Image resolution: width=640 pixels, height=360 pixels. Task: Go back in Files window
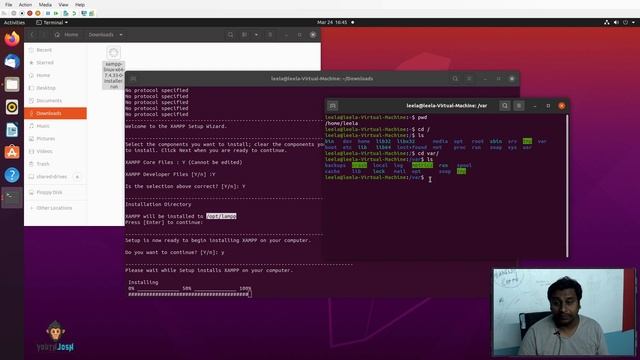coord(32,35)
